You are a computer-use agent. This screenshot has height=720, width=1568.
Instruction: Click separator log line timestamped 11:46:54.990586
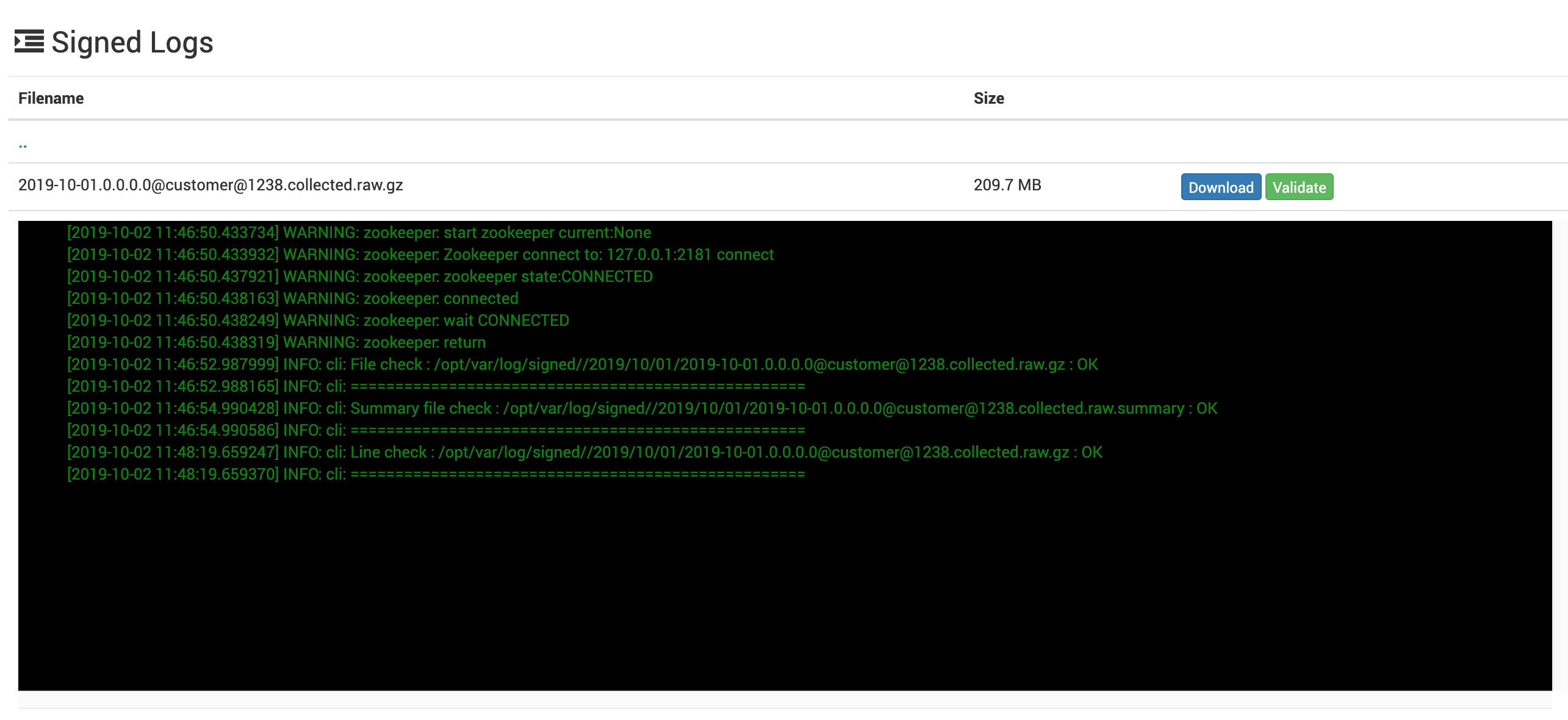tap(436, 430)
